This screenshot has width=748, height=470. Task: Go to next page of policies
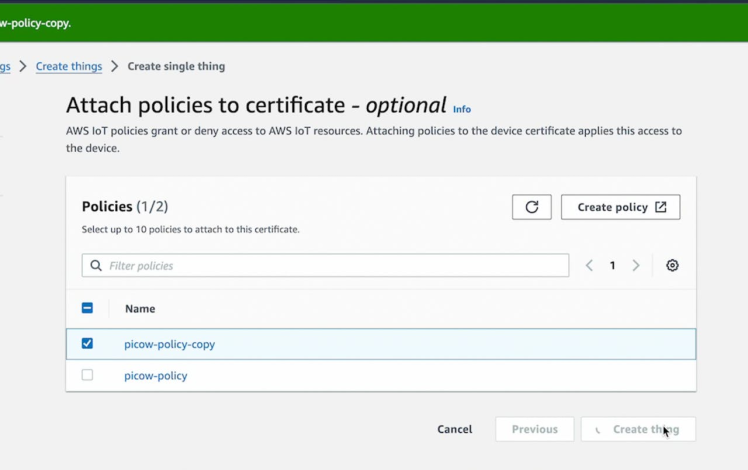tap(636, 266)
